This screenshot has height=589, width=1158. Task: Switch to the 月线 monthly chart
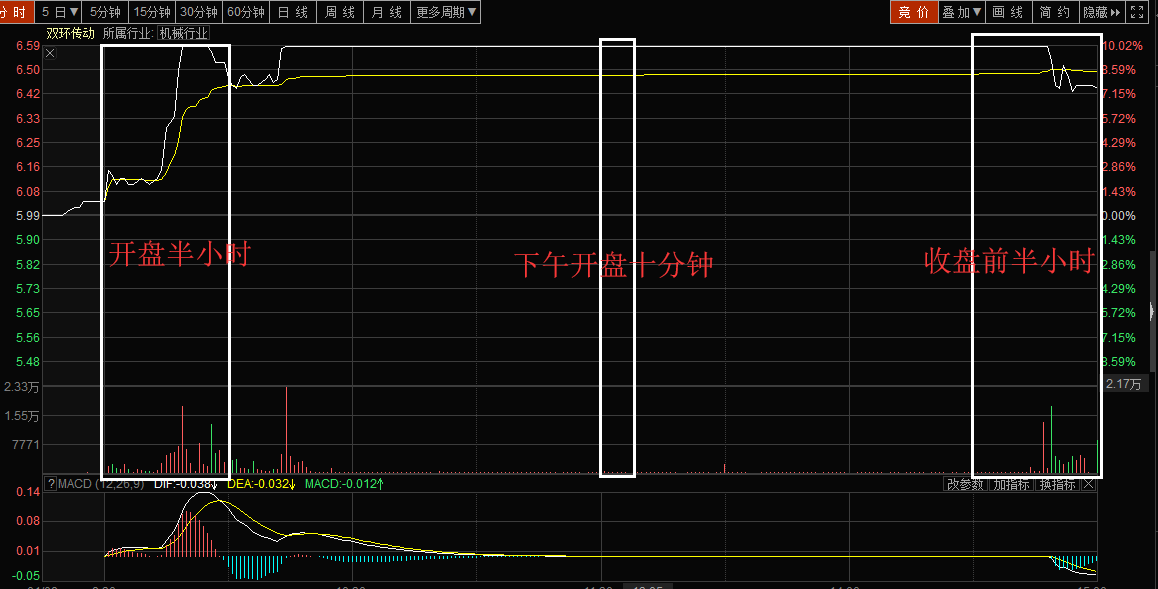tap(387, 12)
